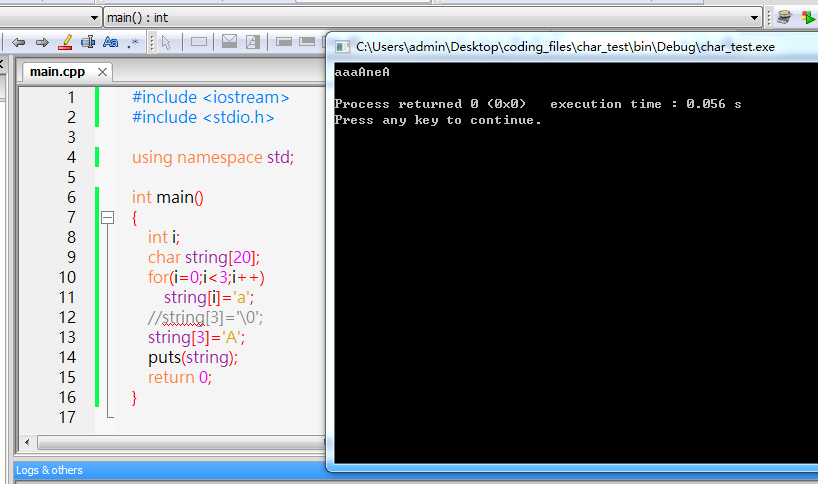Switch to the main.cpp editor tab
The width and height of the screenshot is (818, 484).
point(57,71)
